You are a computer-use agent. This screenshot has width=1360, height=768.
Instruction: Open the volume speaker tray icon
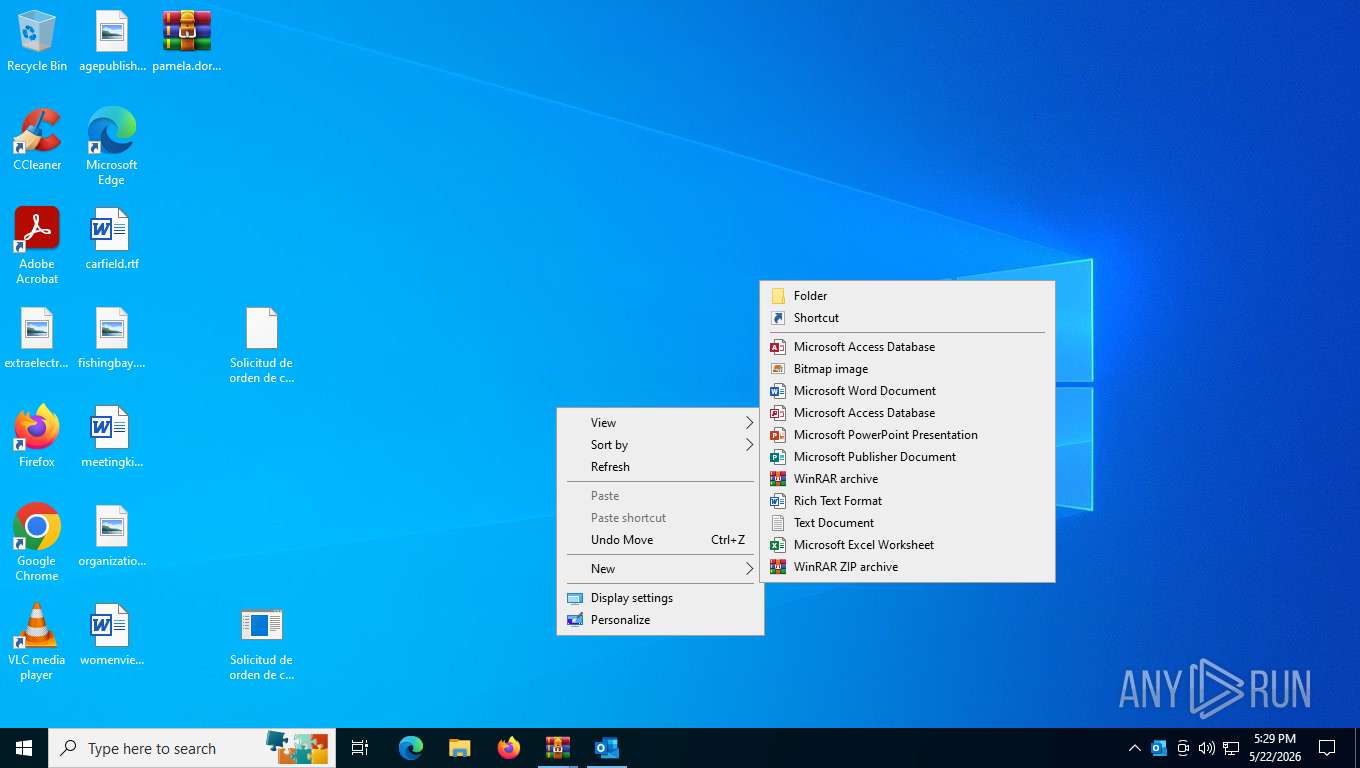tap(1207, 748)
